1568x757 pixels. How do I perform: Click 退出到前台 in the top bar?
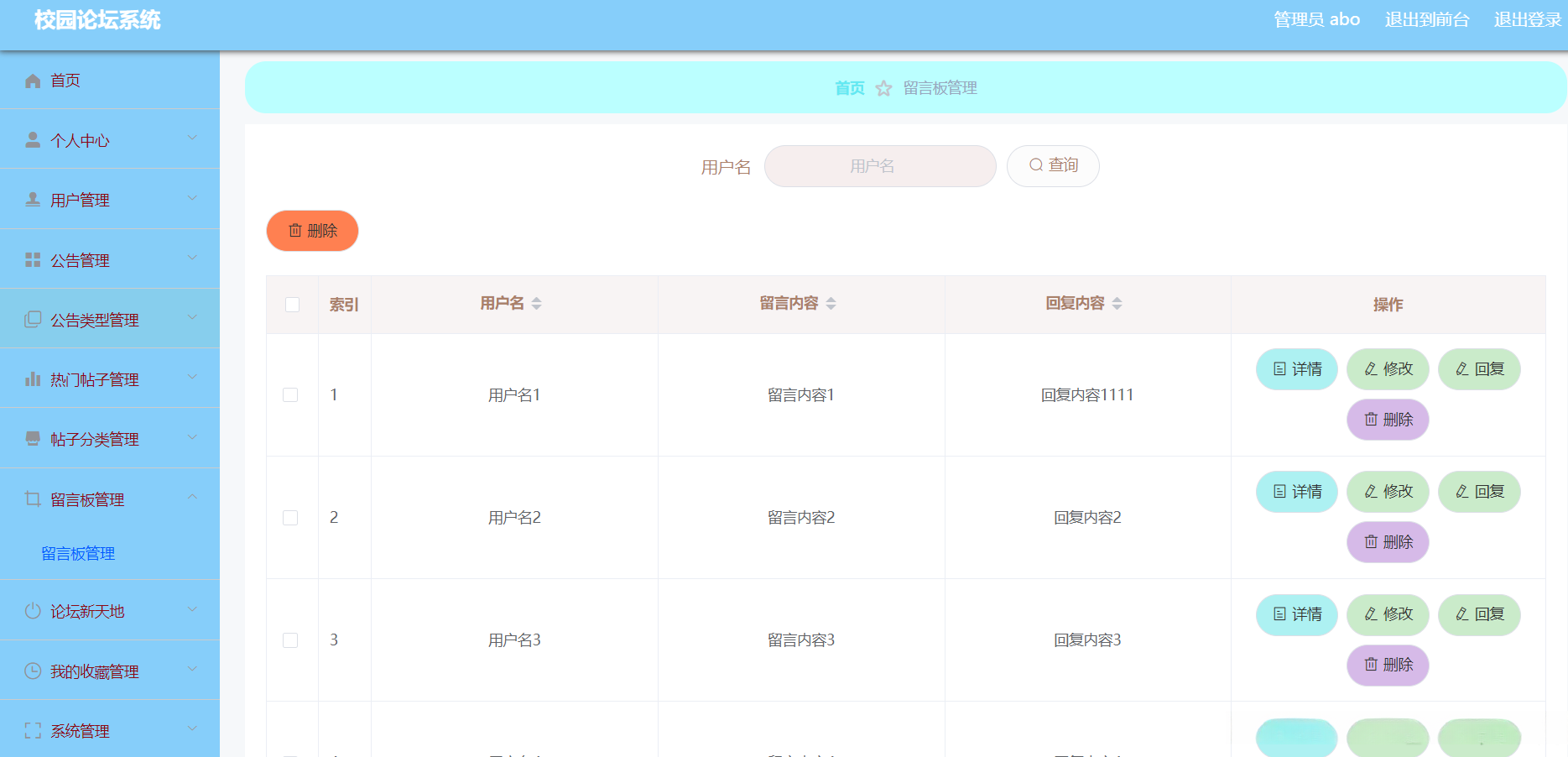click(x=1427, y=19)
